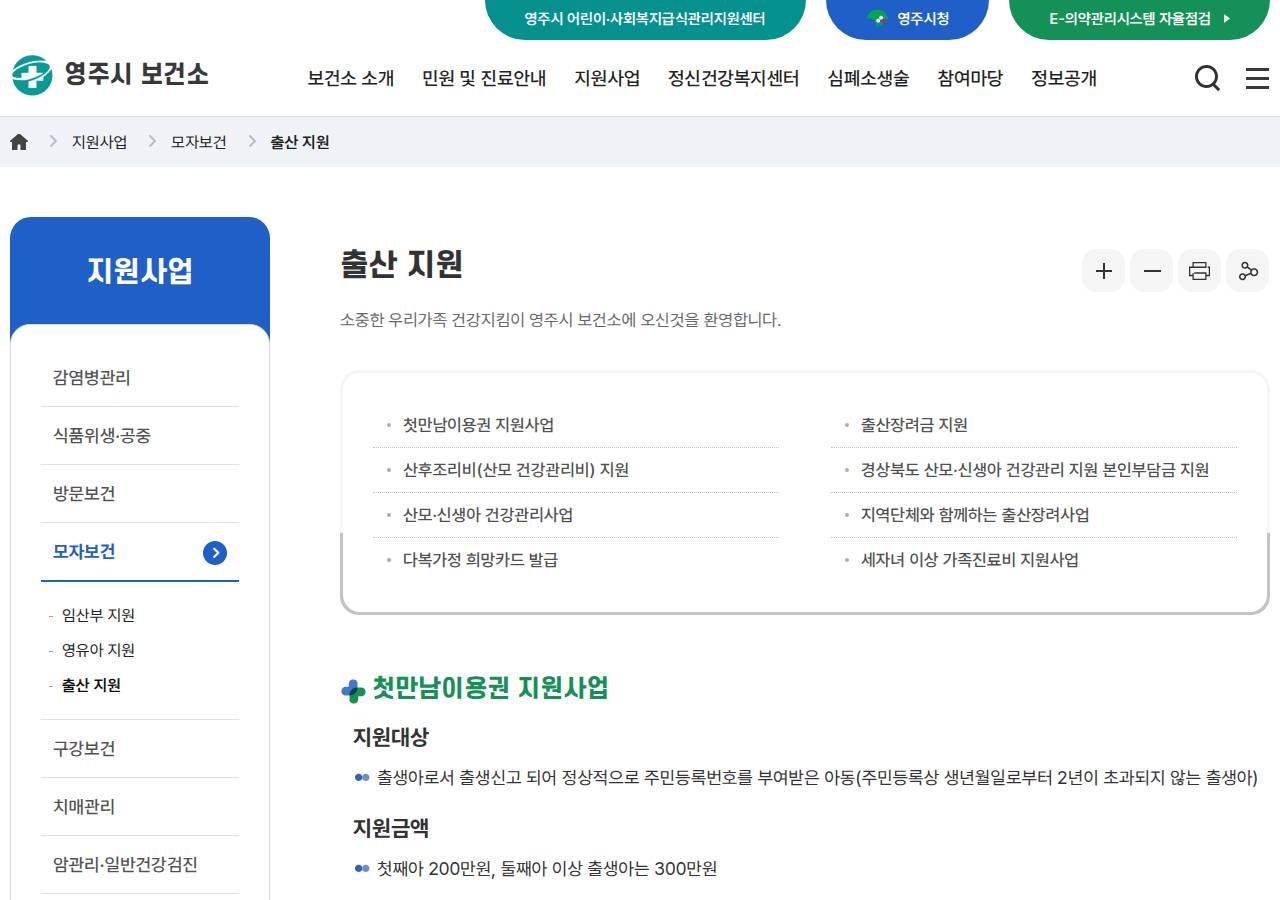Click the 지원금액 subheading
The width and height of the screenshot is (1280, 900).
[391, 828]
